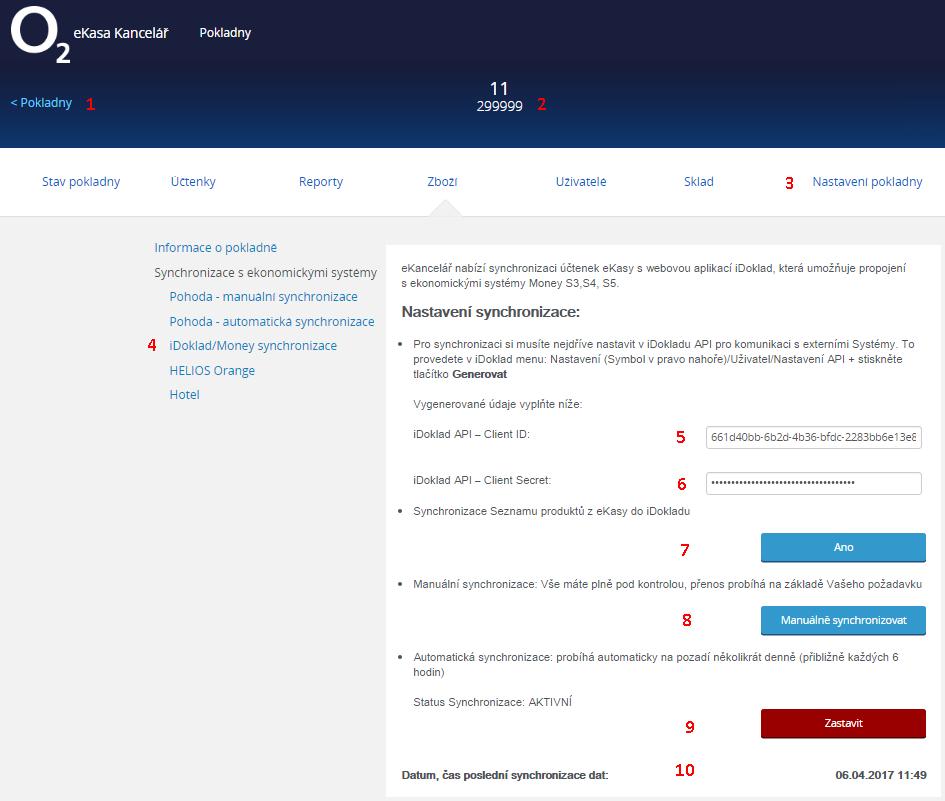Open Informace o pokladně link
The image size is (945, 801).
pyautogui.click(x=216, y=248)
